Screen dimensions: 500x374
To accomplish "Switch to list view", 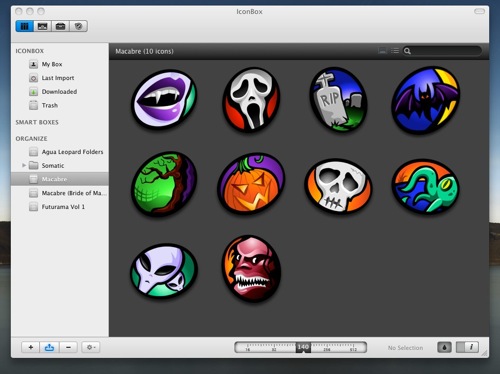I will [395, 51].
